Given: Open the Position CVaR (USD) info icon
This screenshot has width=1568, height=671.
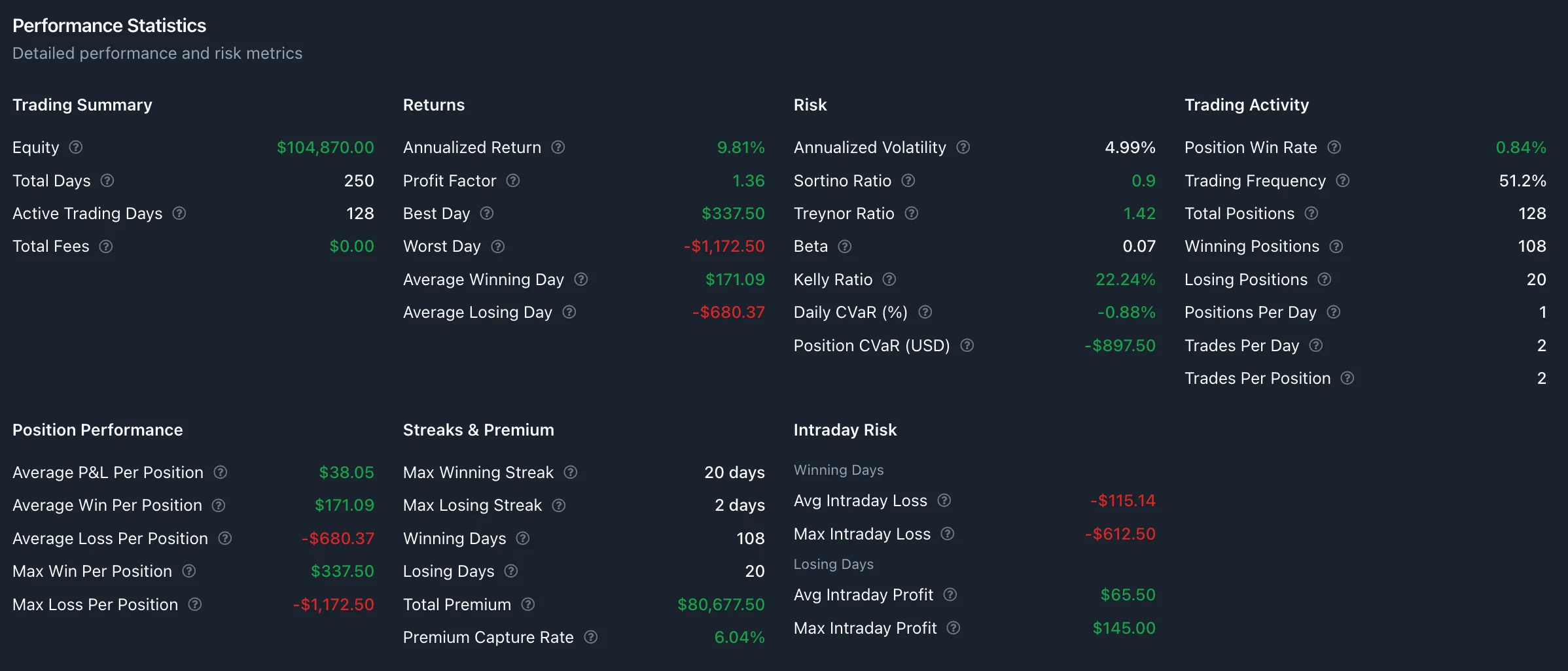Looking at the screenshot, I should point(967,345).
